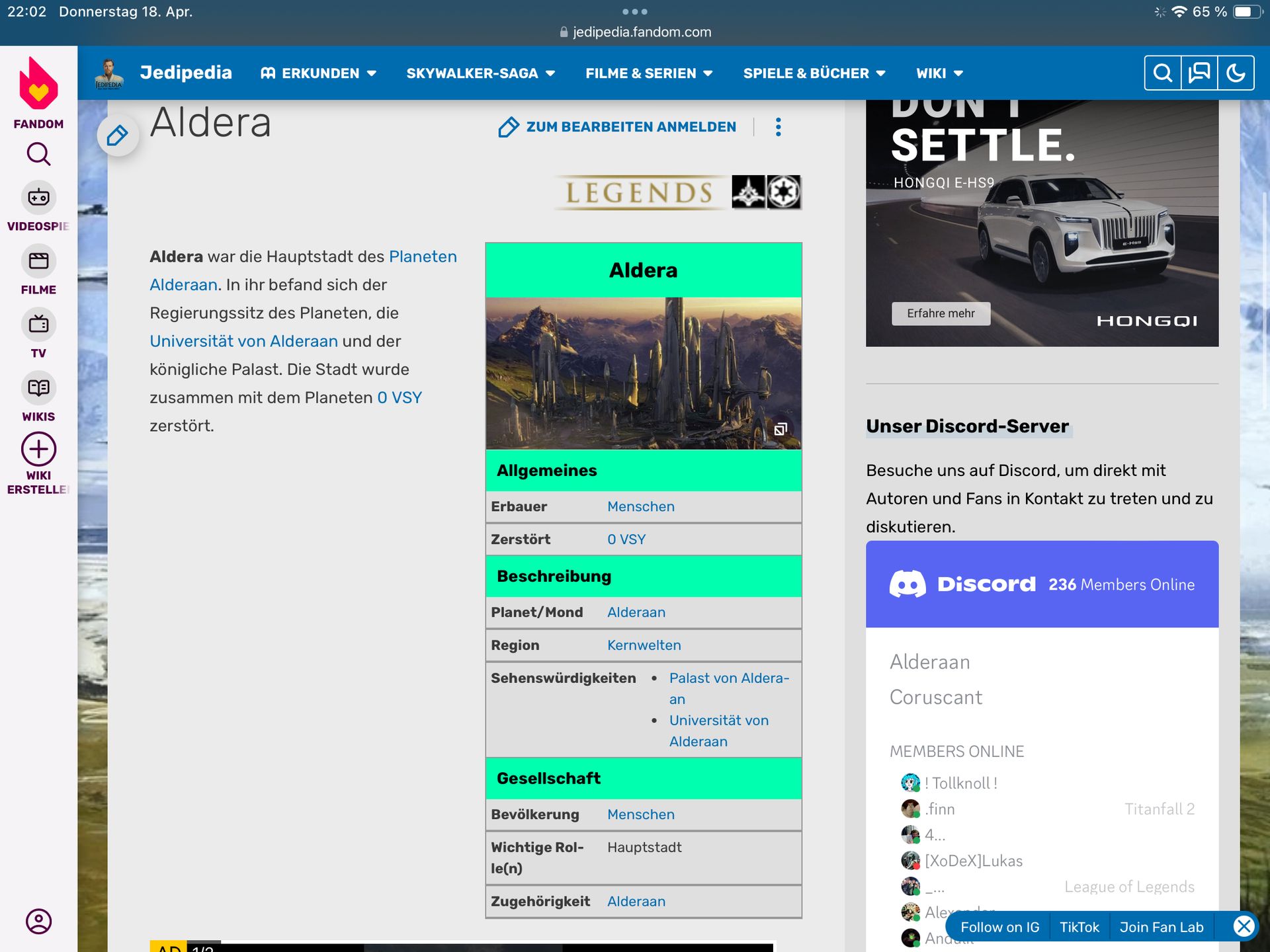Open search from the left sidebar magnifier
This screenshot has width=1270, height=952.
click(38, 154)
